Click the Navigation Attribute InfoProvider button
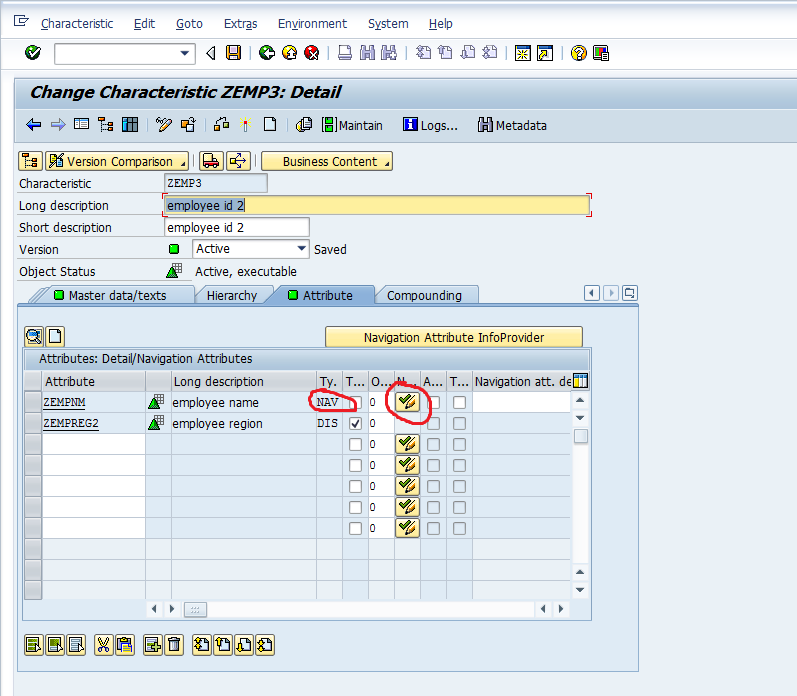This screenshot has height=696, width=797. [454, 337]
